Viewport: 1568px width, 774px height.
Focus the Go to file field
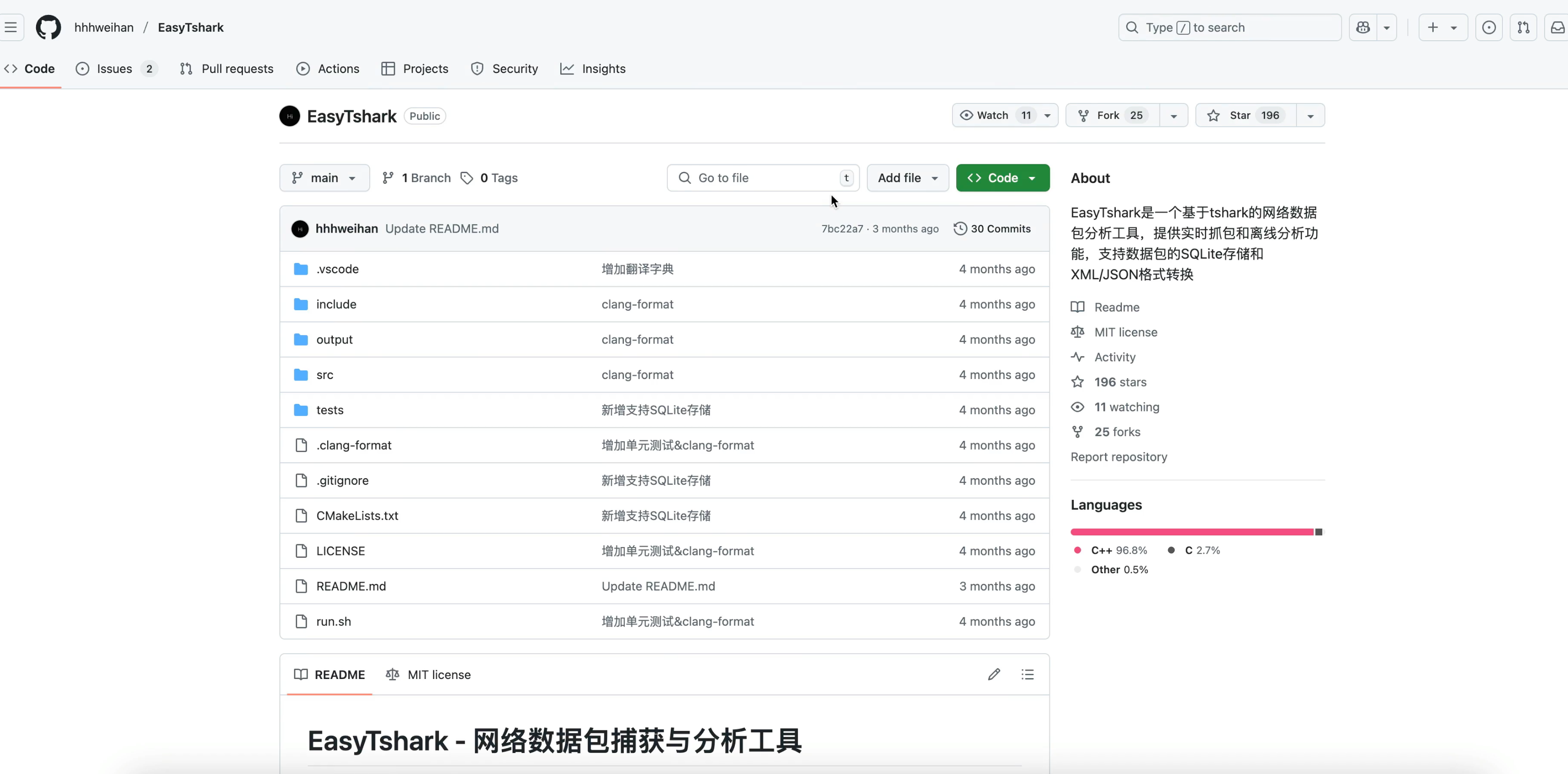[761, 178]
